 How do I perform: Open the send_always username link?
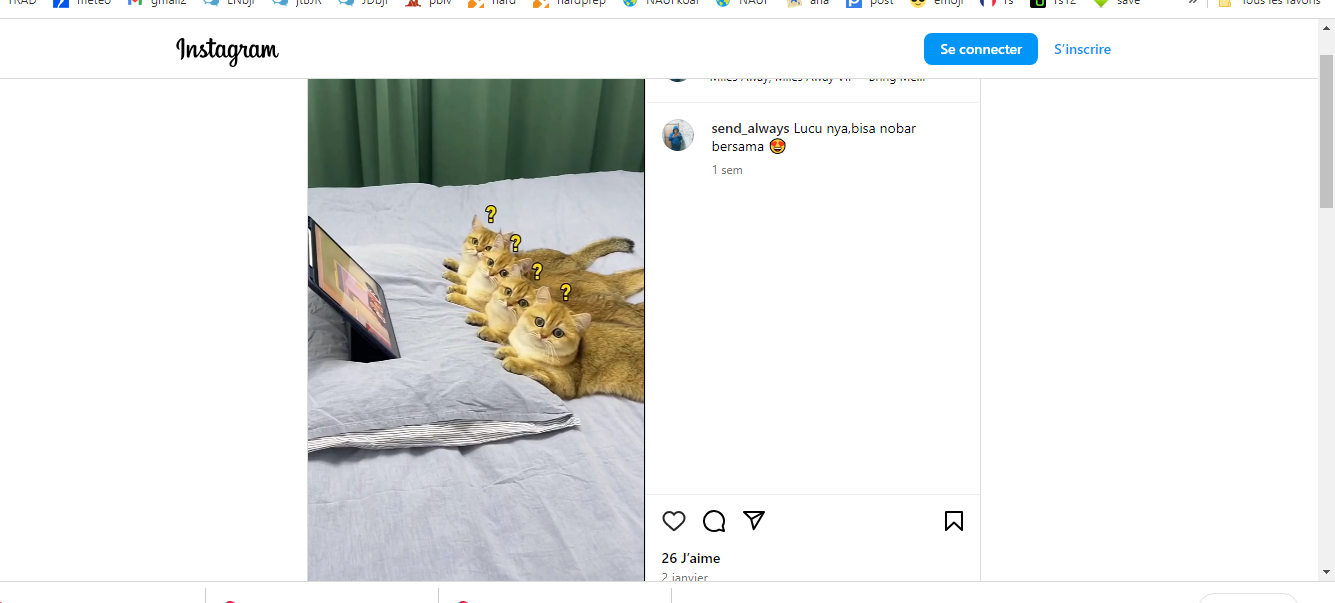tap(750, 128)
